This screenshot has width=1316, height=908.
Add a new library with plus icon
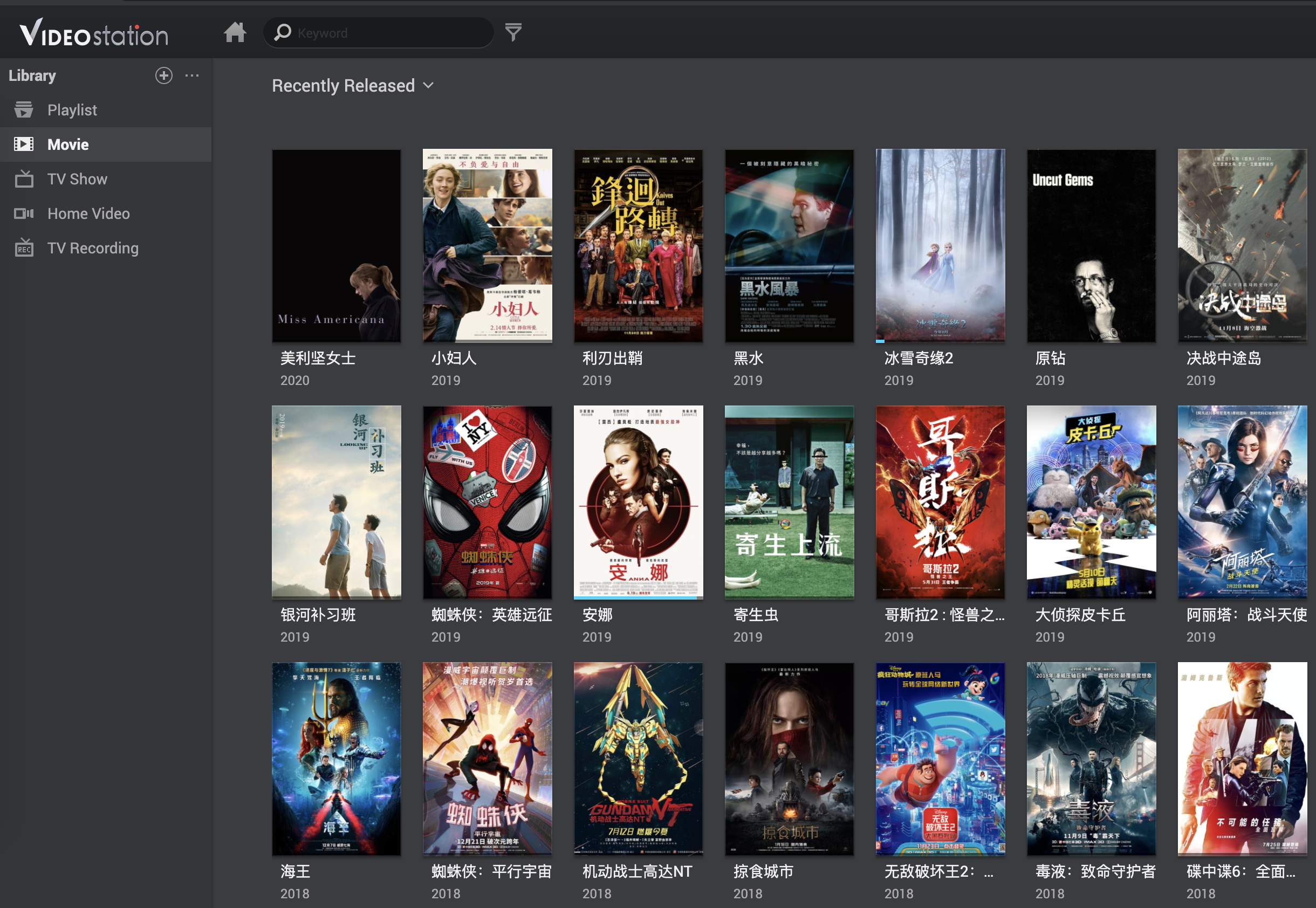tap(164, 75)
